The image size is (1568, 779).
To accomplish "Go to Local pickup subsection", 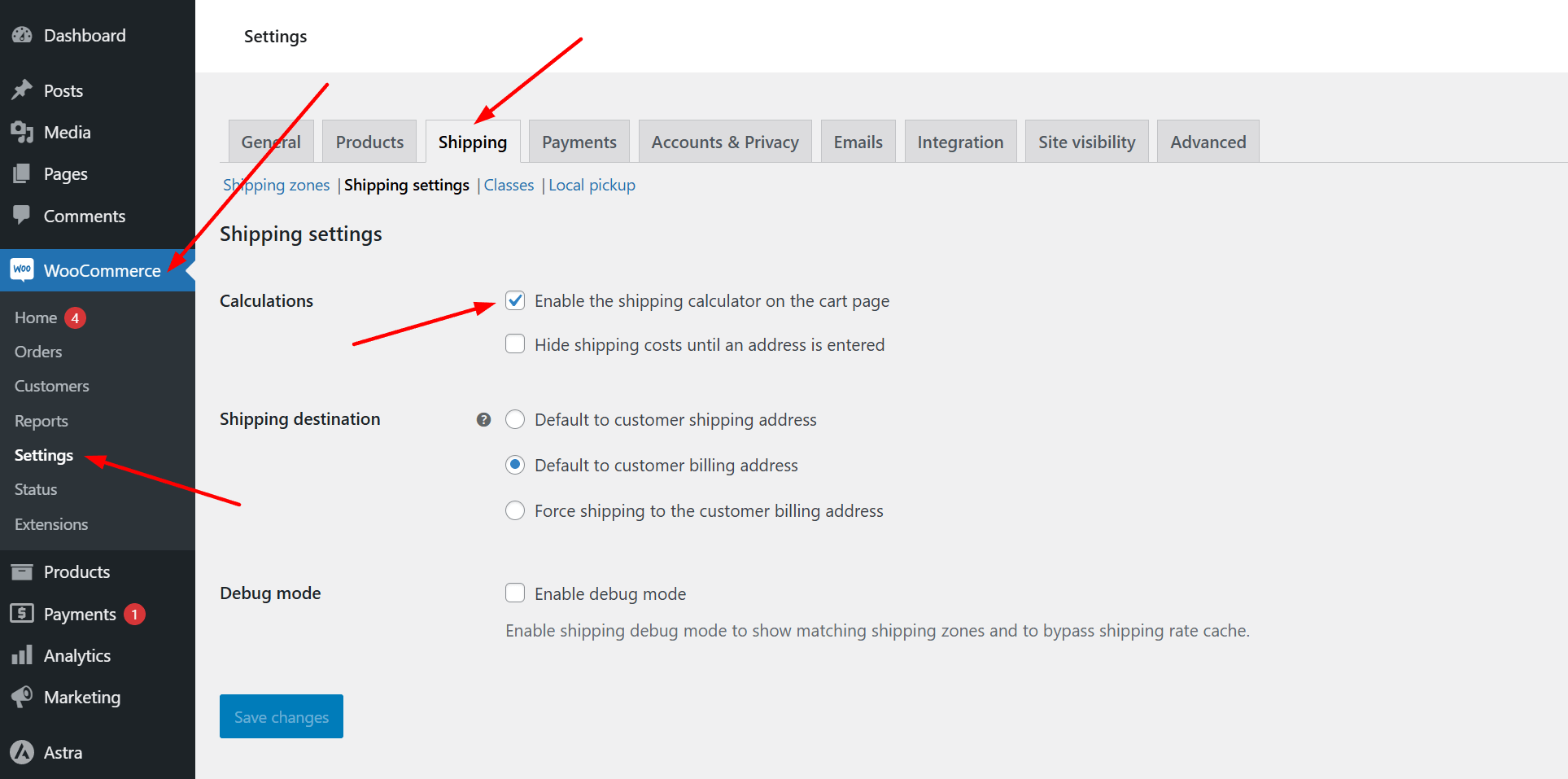I will [592, 186].
